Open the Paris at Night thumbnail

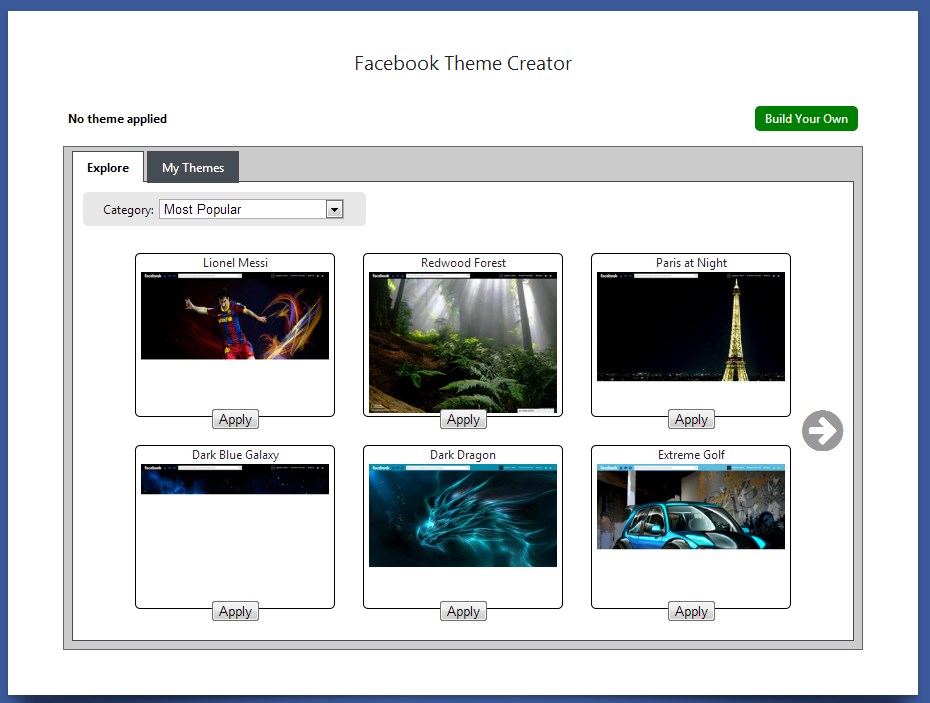691,326
